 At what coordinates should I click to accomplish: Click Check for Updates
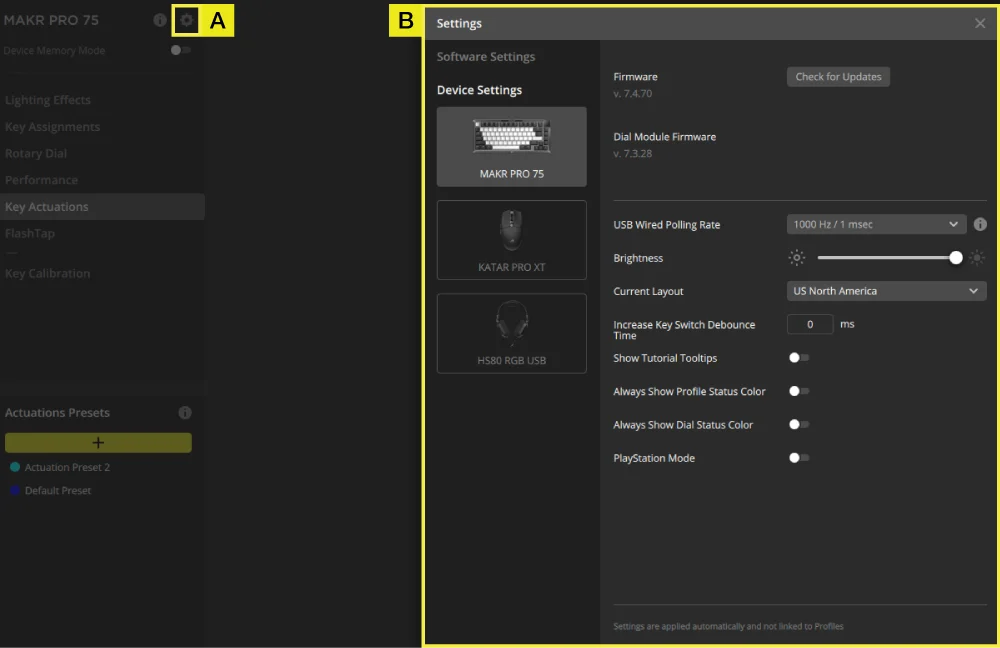pos(838,76)
